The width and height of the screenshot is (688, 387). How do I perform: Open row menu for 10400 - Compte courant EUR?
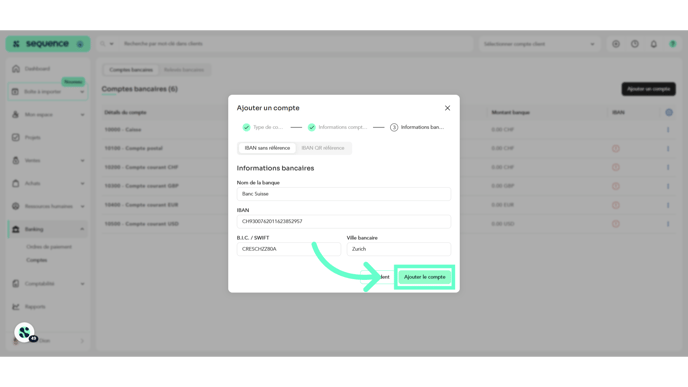pos(668,205)
